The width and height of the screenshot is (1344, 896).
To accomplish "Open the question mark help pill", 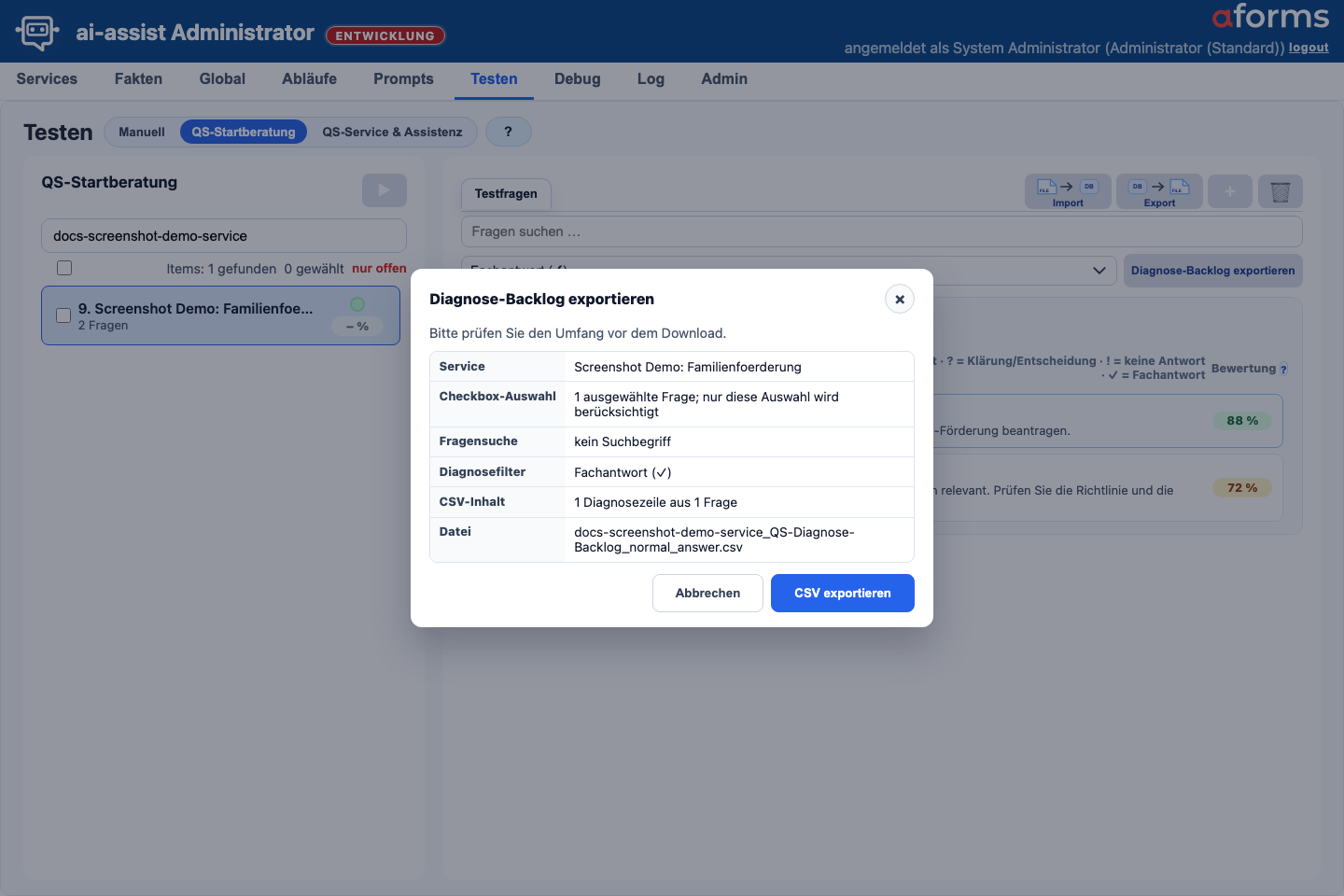I will 508,132.
